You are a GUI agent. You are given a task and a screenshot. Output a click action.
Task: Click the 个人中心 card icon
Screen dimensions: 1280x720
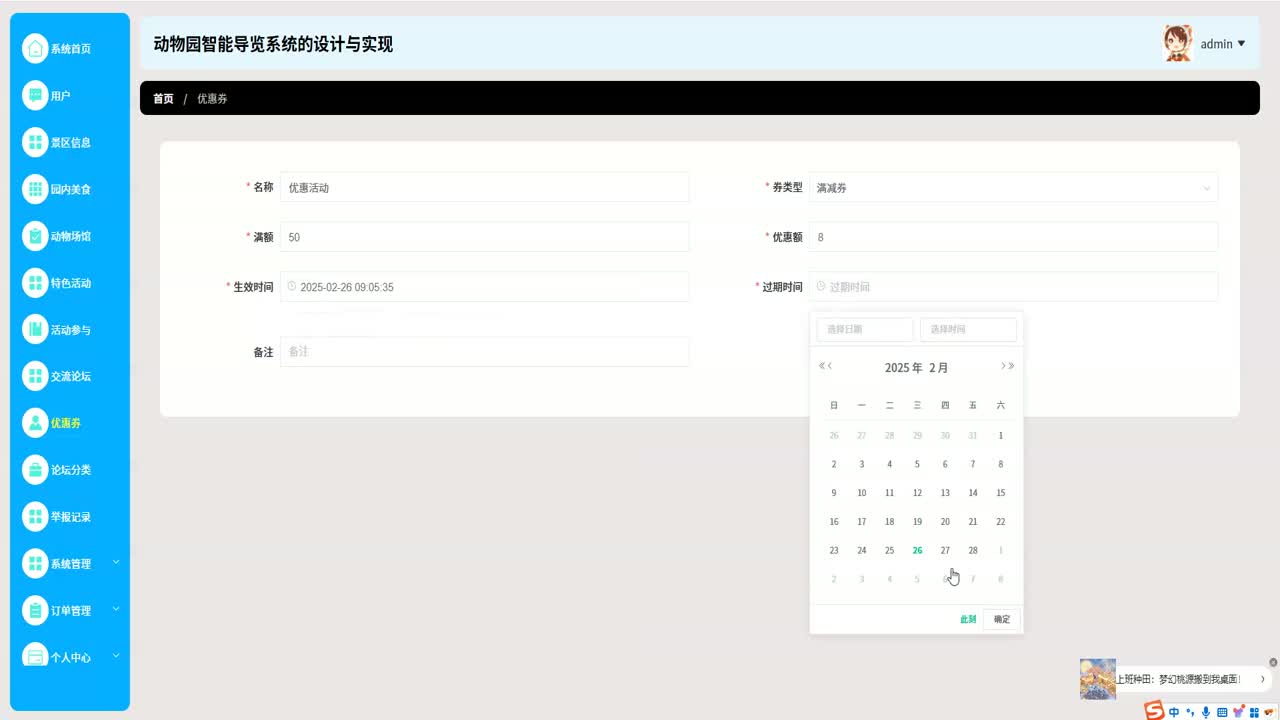(35, 656)
